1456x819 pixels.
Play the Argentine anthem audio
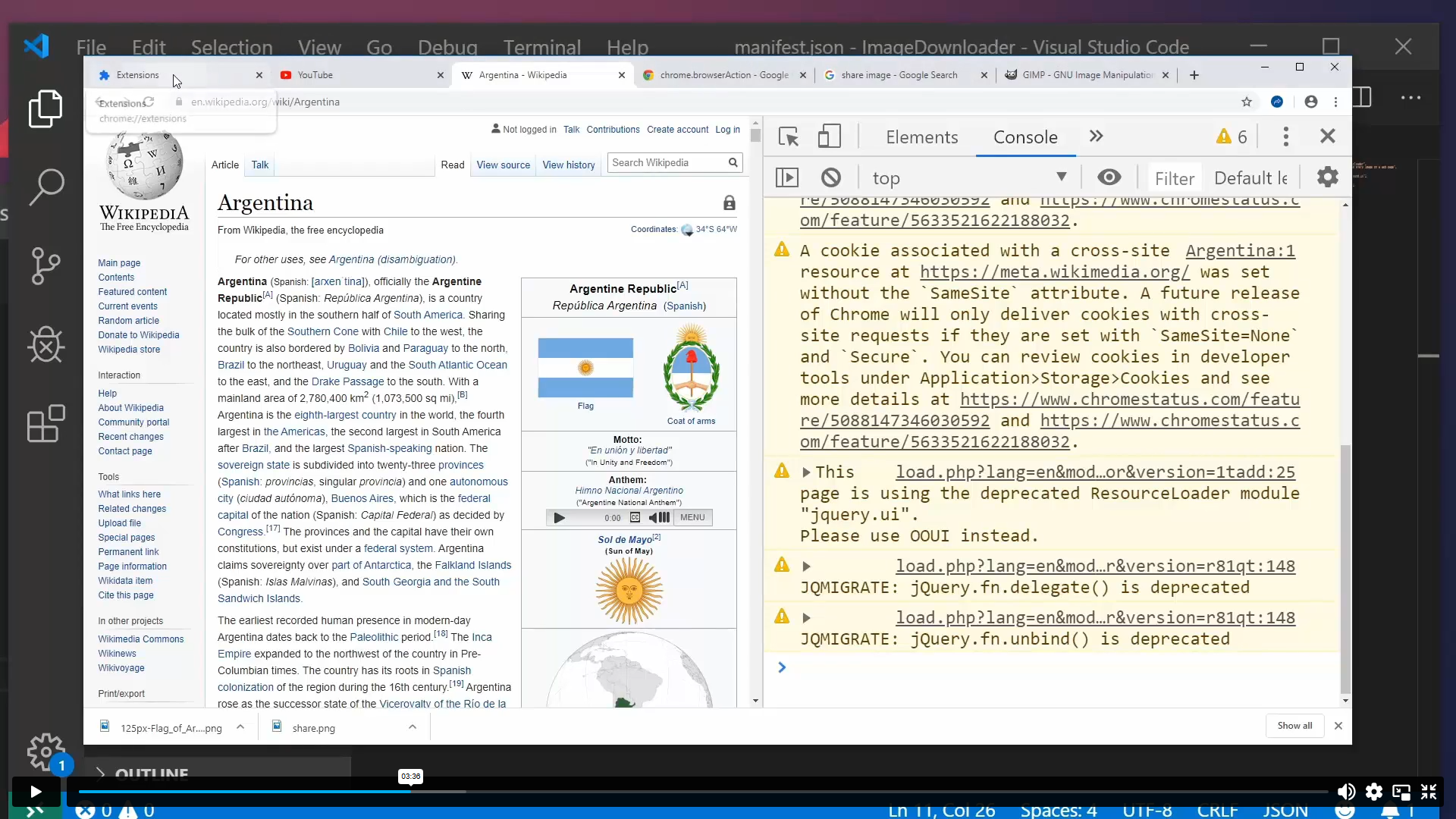pos(560,518)
